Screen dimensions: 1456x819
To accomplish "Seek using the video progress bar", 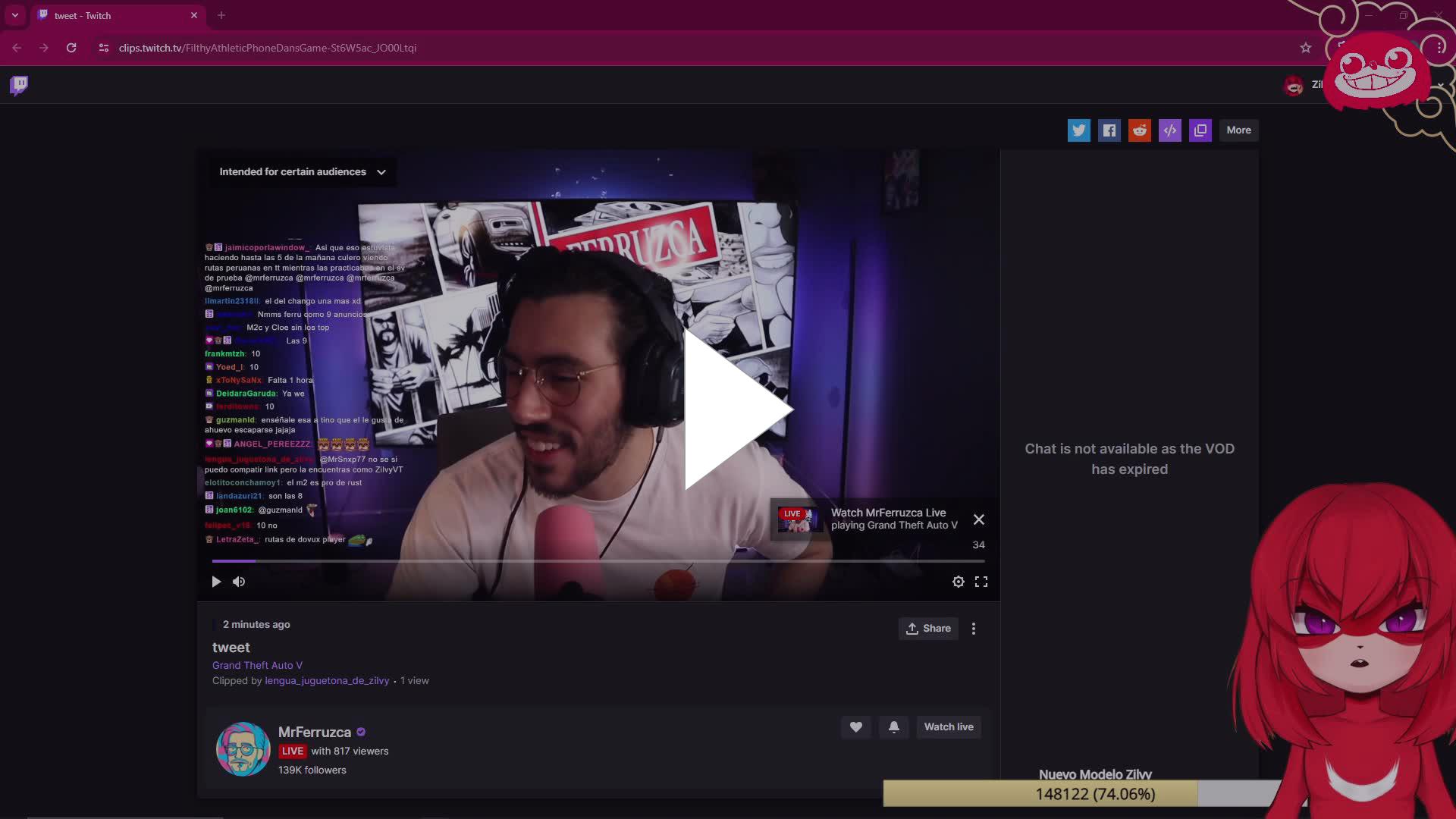I will [598, 560].
